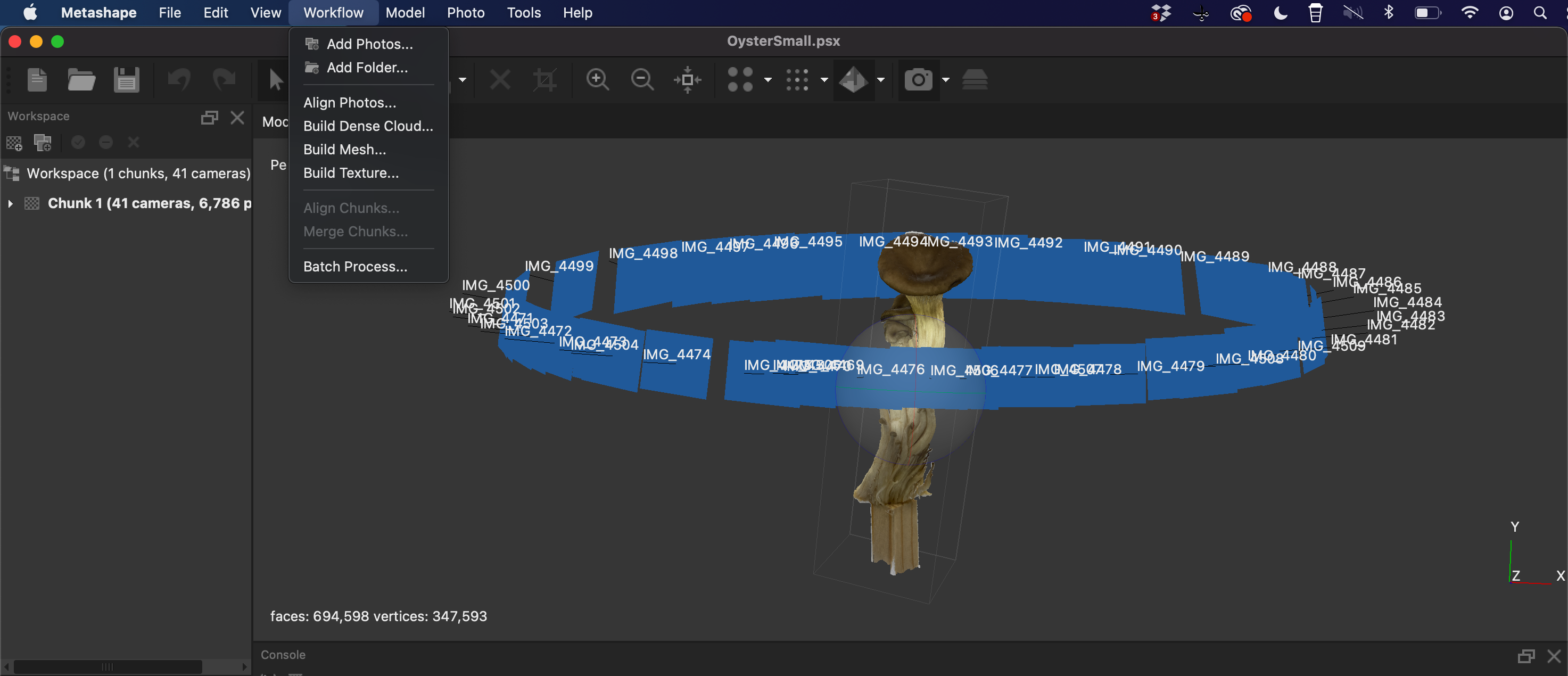Image resolution: width=1568 pixels, height=676 pixels.
Task: Choose Align Photos... from Workflow menu
Action: [x=369, y=102]
